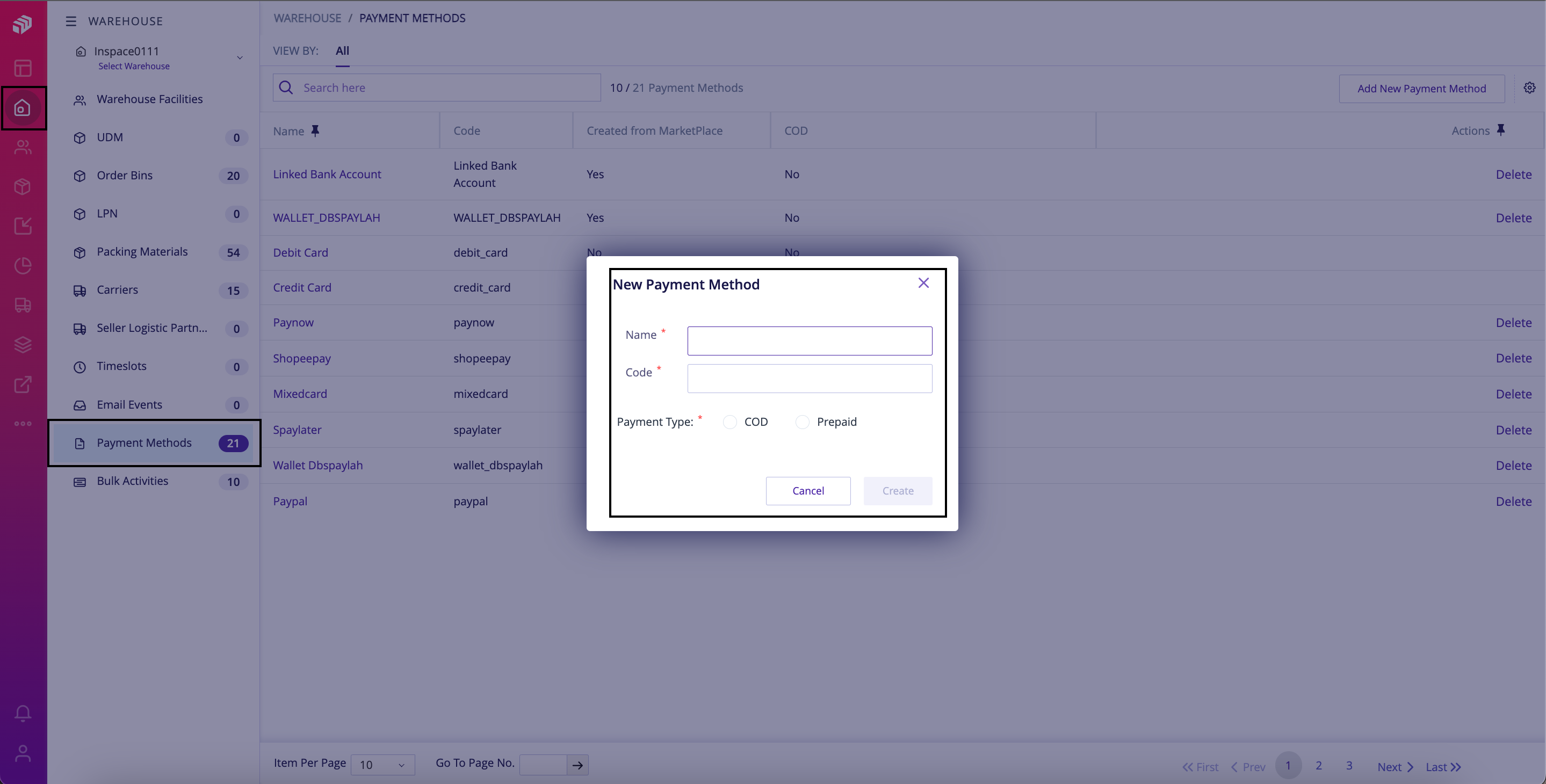The height and width of the screenshot is (784, 1546).
Task: Select the Prepaid payment type radio
Action: pos(803,422)
